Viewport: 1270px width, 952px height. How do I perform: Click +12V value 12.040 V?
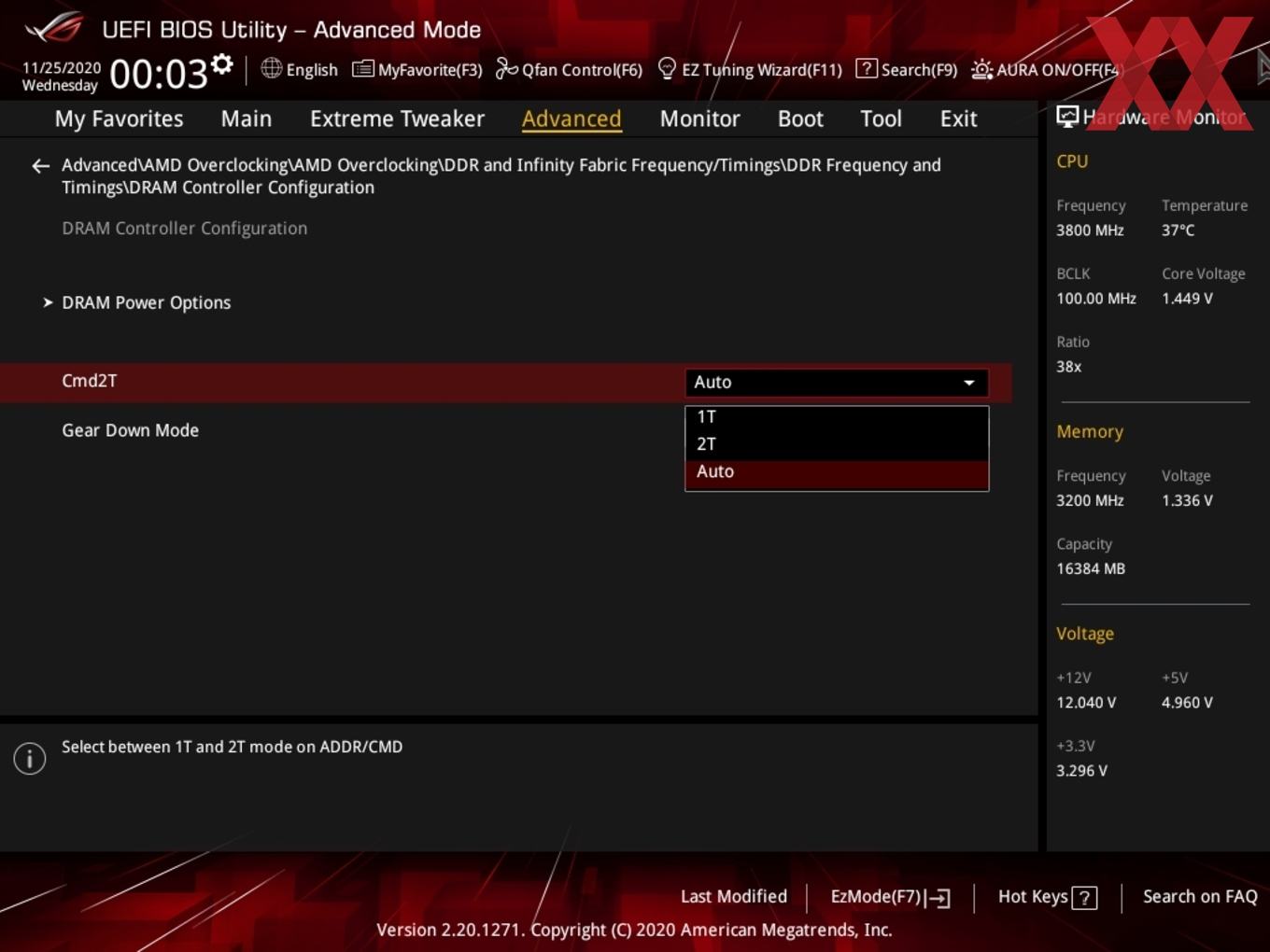1086,703
